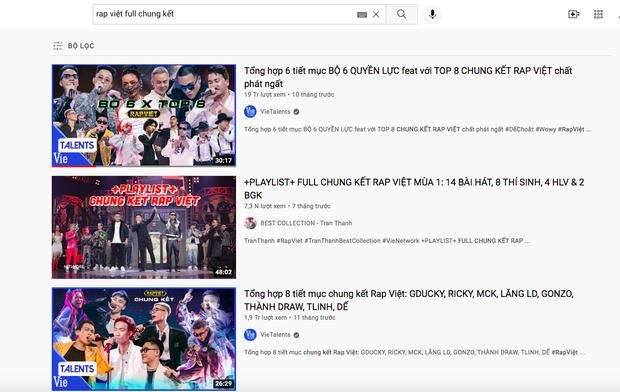Open VieTalents channel name under third video
This screenshot has height=392, width=620.
click(275, 335)
